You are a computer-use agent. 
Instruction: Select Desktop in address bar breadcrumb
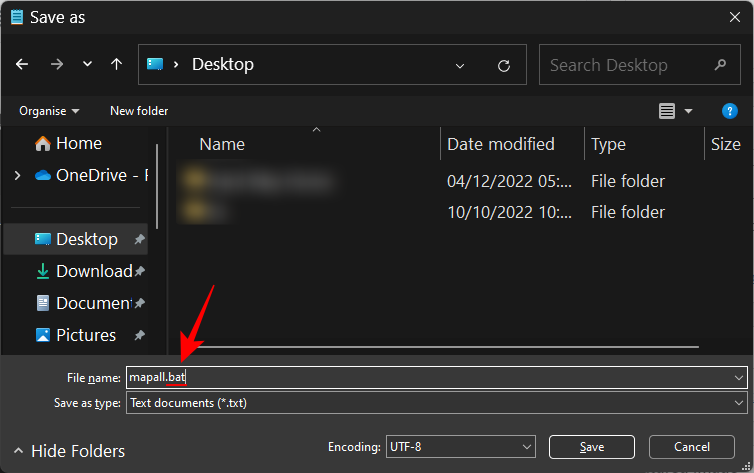point(223,64)
